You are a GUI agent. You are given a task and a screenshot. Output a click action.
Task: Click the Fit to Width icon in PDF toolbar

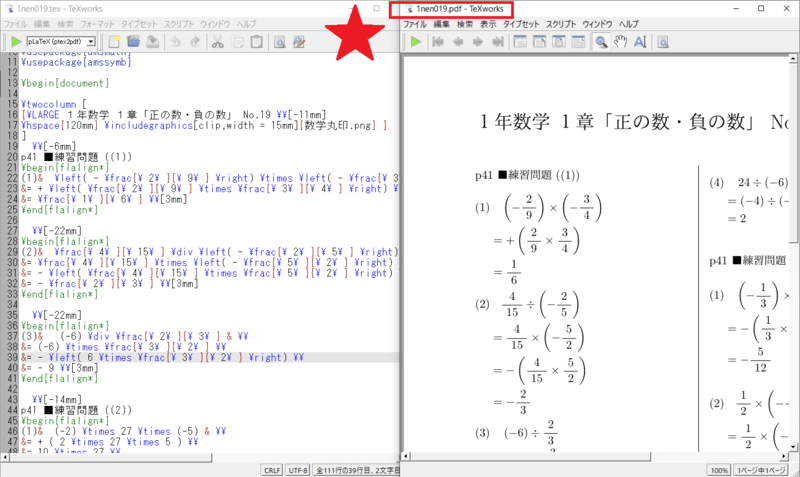[539, 42]
